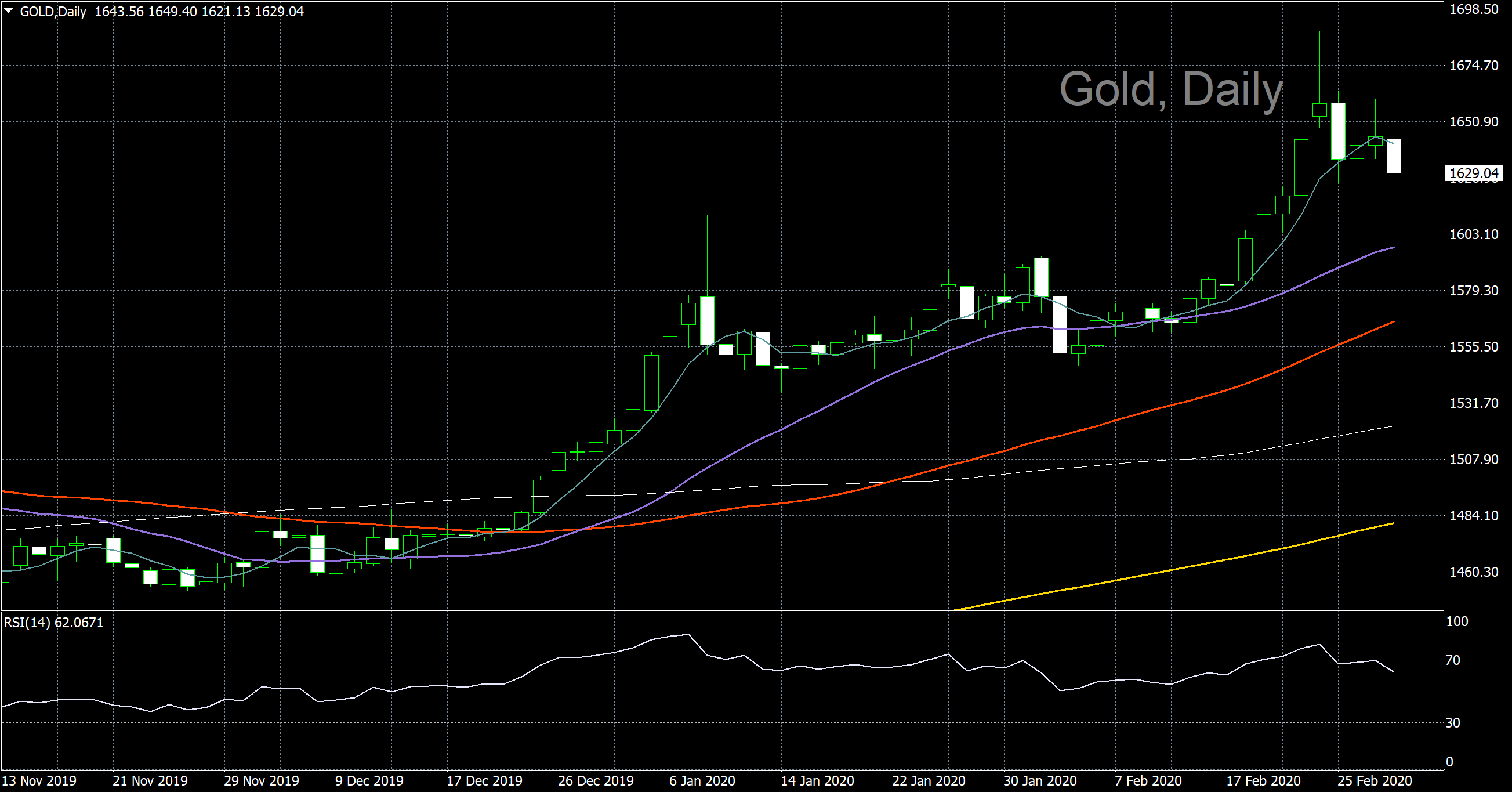Click the 1484.10 price axis label
The width and height of the screenshot is (1512, 792).
(x=1473, y=515)
